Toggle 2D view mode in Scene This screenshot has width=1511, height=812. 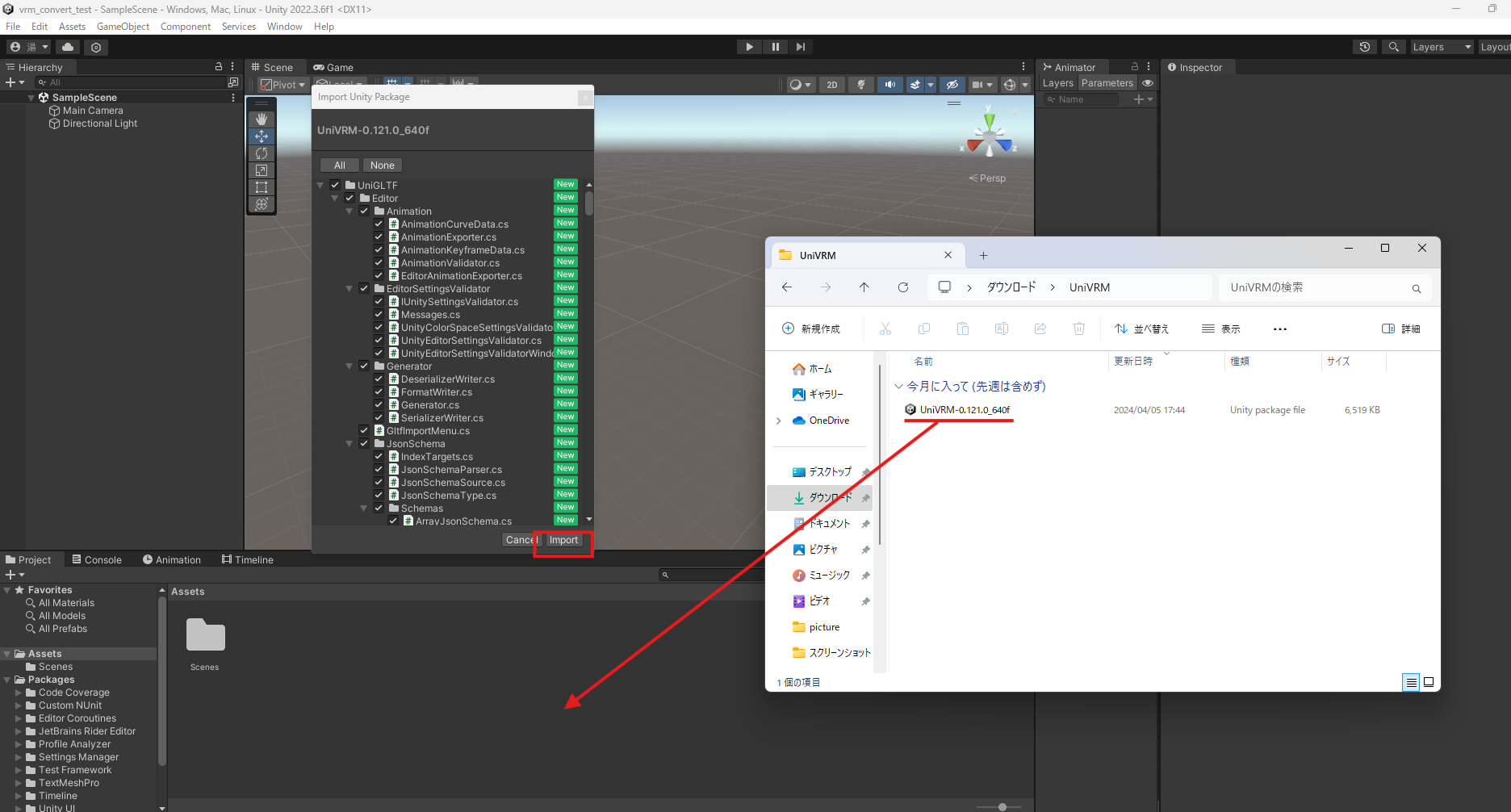point(831,85)
